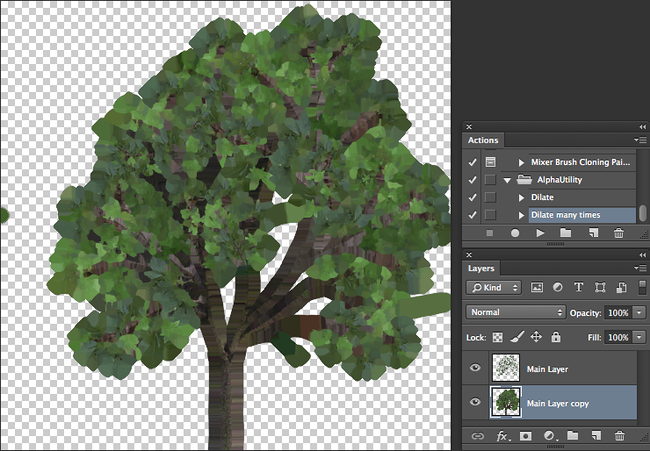Play the selected action in Actions panel

click(x=541, y=233)
